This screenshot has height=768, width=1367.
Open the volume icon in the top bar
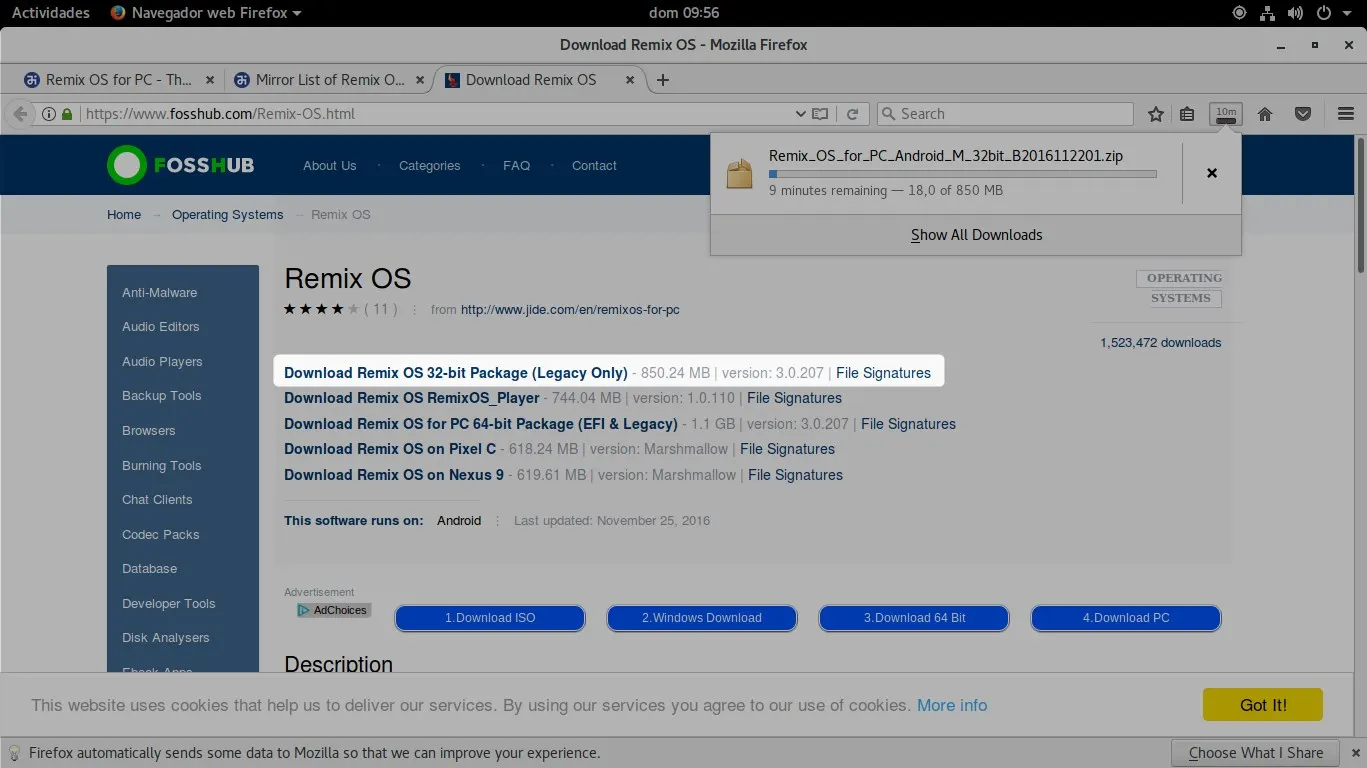(1295, 13)
